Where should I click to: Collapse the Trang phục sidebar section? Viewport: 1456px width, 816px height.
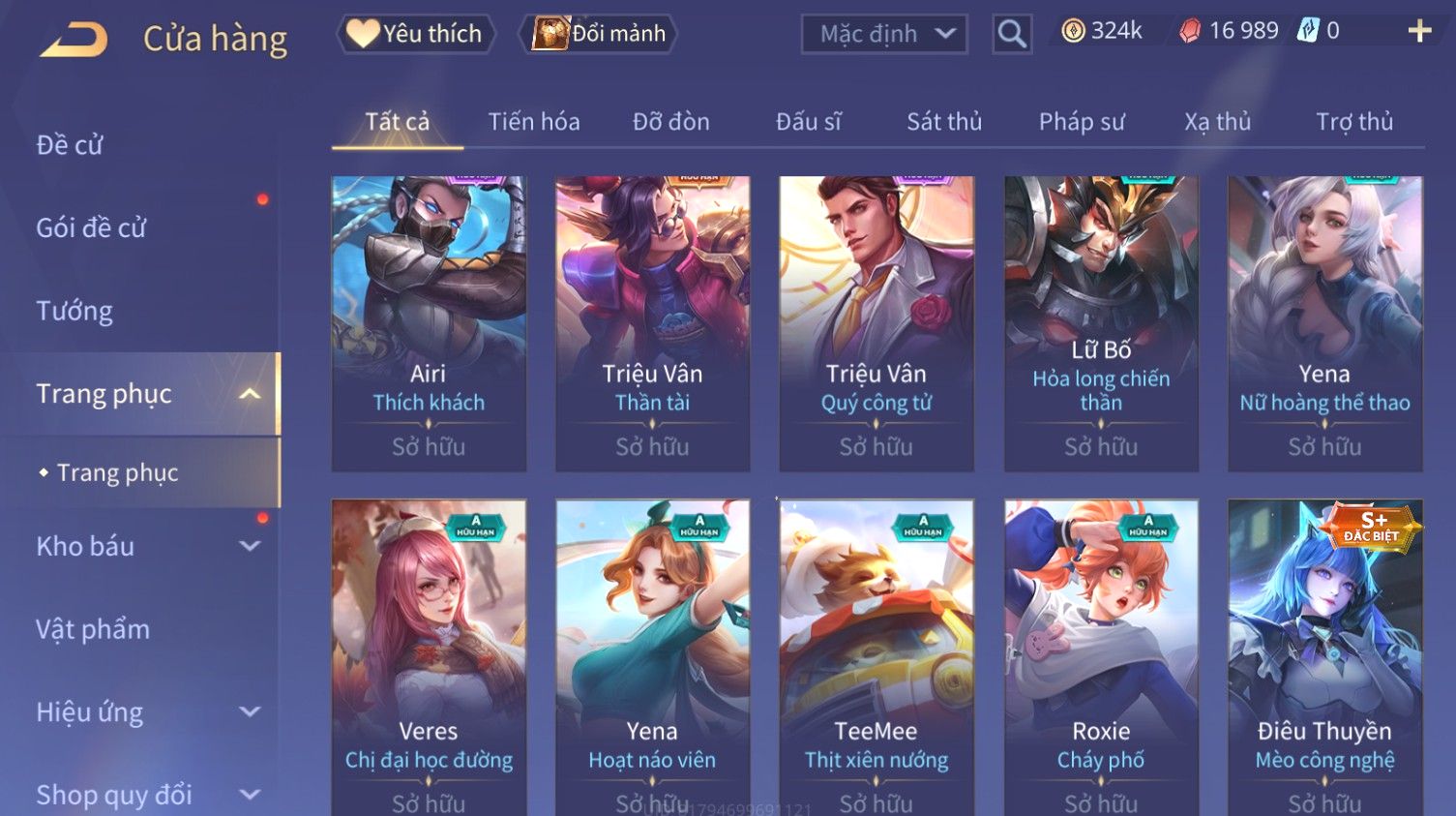pos(250,394)
